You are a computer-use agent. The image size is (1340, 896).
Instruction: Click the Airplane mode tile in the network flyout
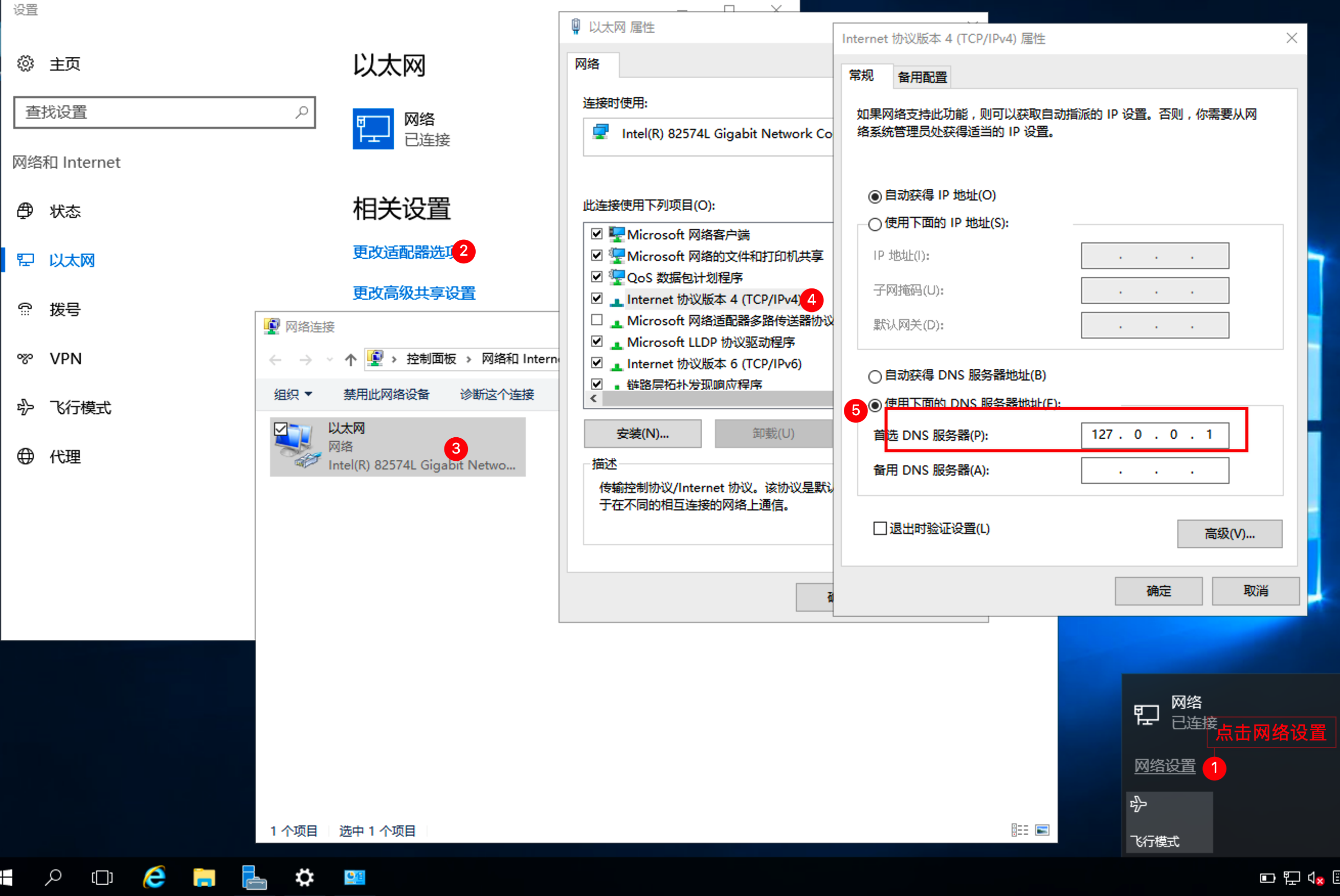tap(1169, 822)
